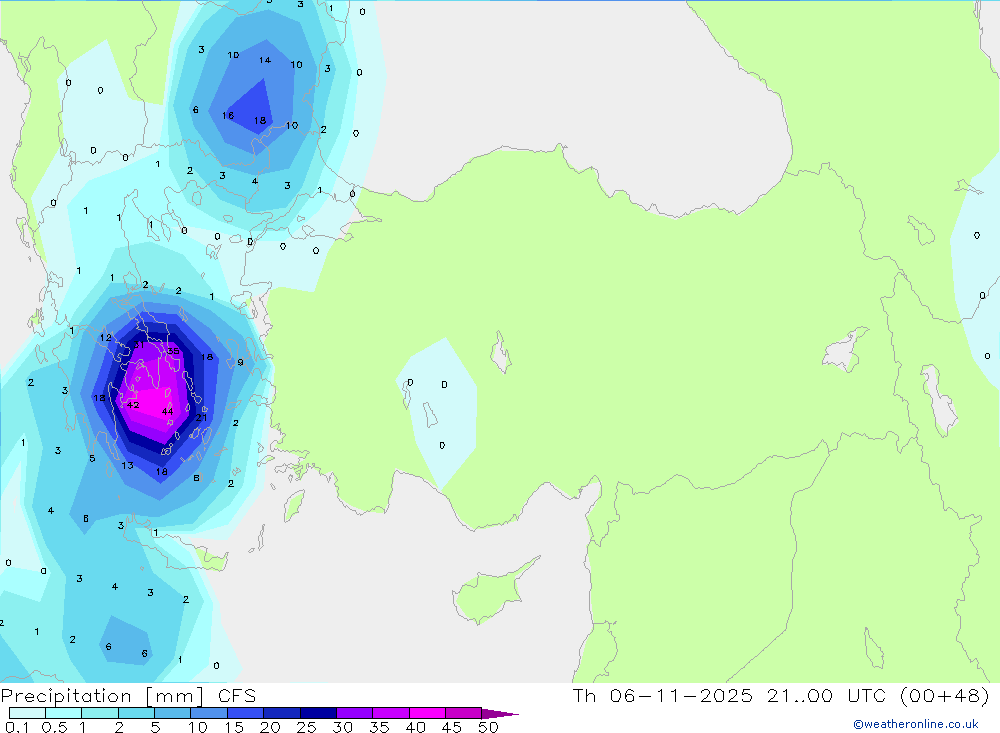Click the 'Precipitation [mm] CFS' title text

tap(128, 696)
